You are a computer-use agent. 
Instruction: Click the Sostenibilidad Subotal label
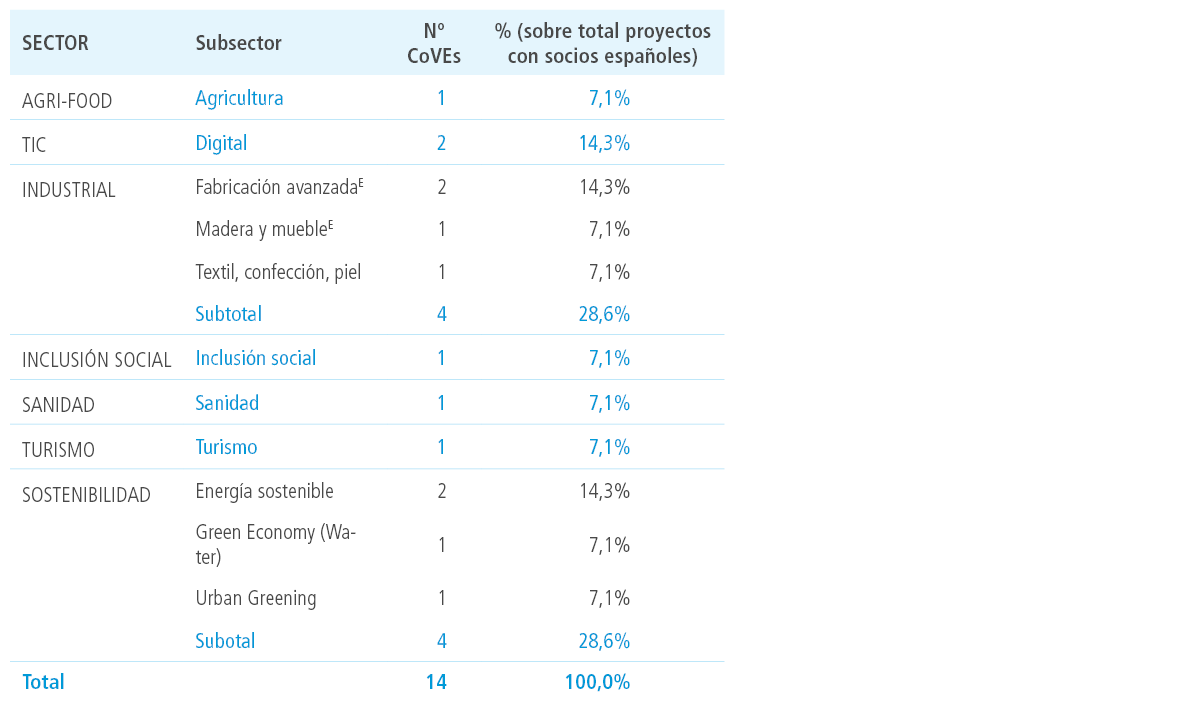coord(225,641)
